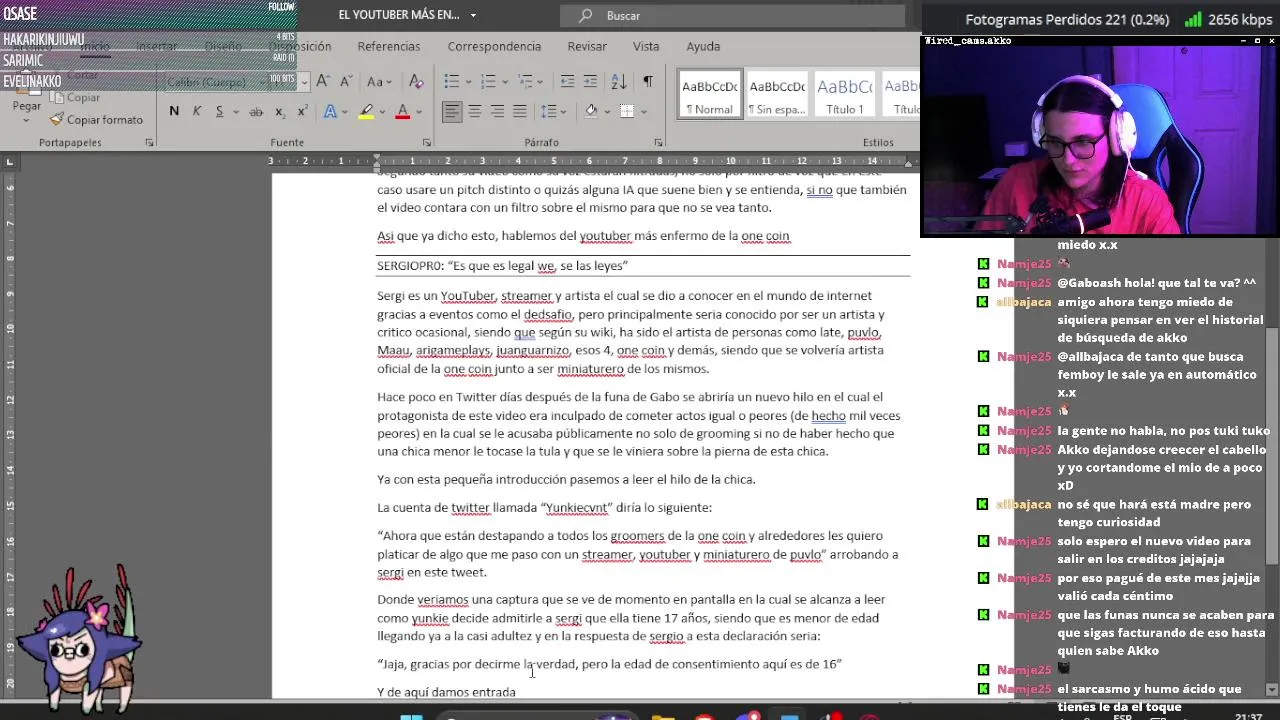
Task: Open the Párrafo dialog launcher
Action: (x=658, y=143)
